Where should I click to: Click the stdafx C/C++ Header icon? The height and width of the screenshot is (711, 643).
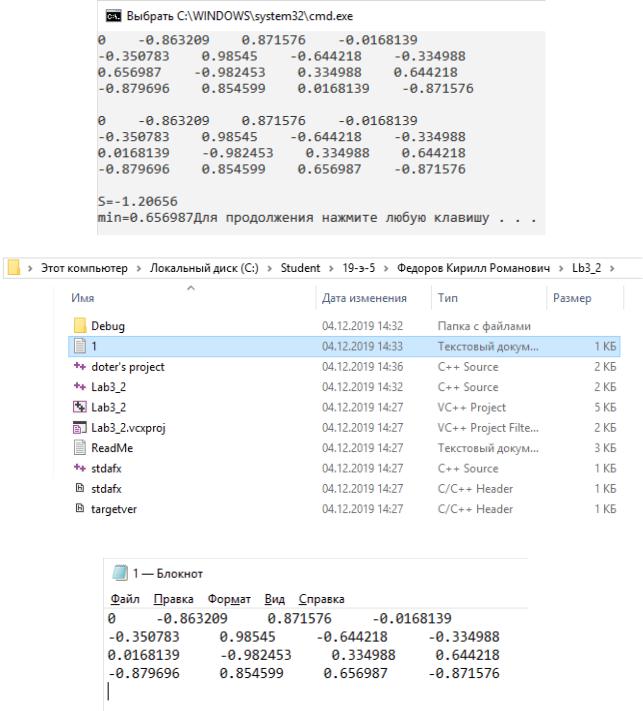[x=79, y=488]
